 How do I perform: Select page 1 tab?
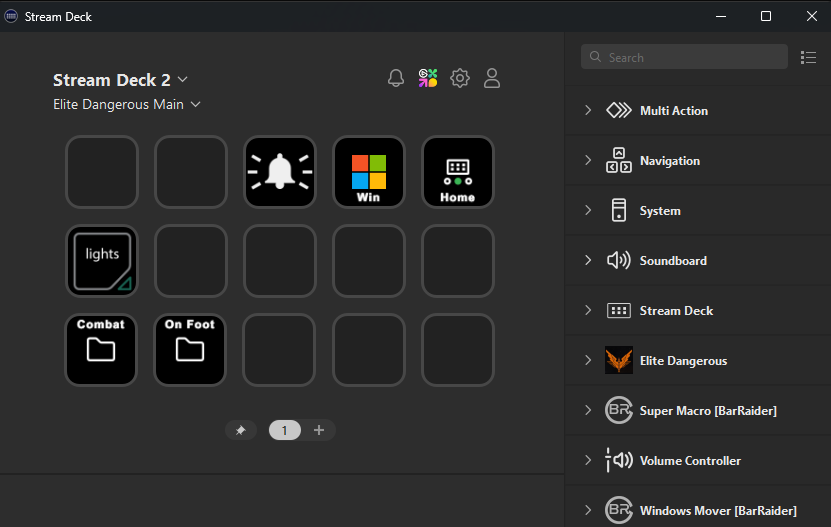[x=285, y=430]
